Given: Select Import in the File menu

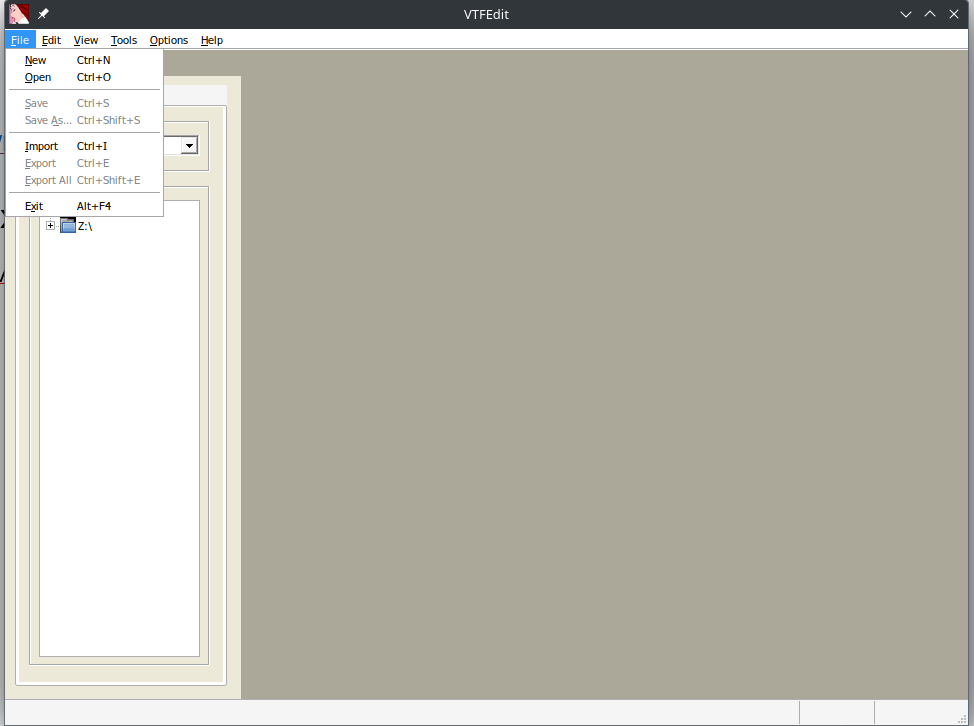Looking at the screenshot, I should 41,146.
